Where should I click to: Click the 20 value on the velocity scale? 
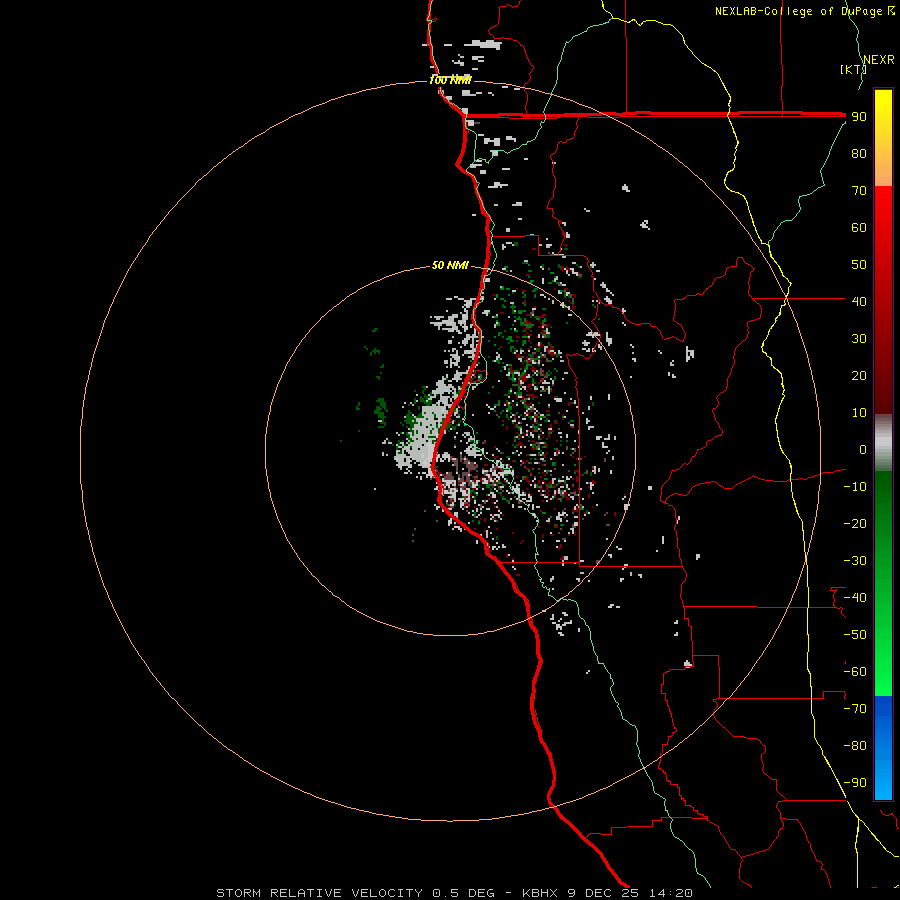coord(859,375)
